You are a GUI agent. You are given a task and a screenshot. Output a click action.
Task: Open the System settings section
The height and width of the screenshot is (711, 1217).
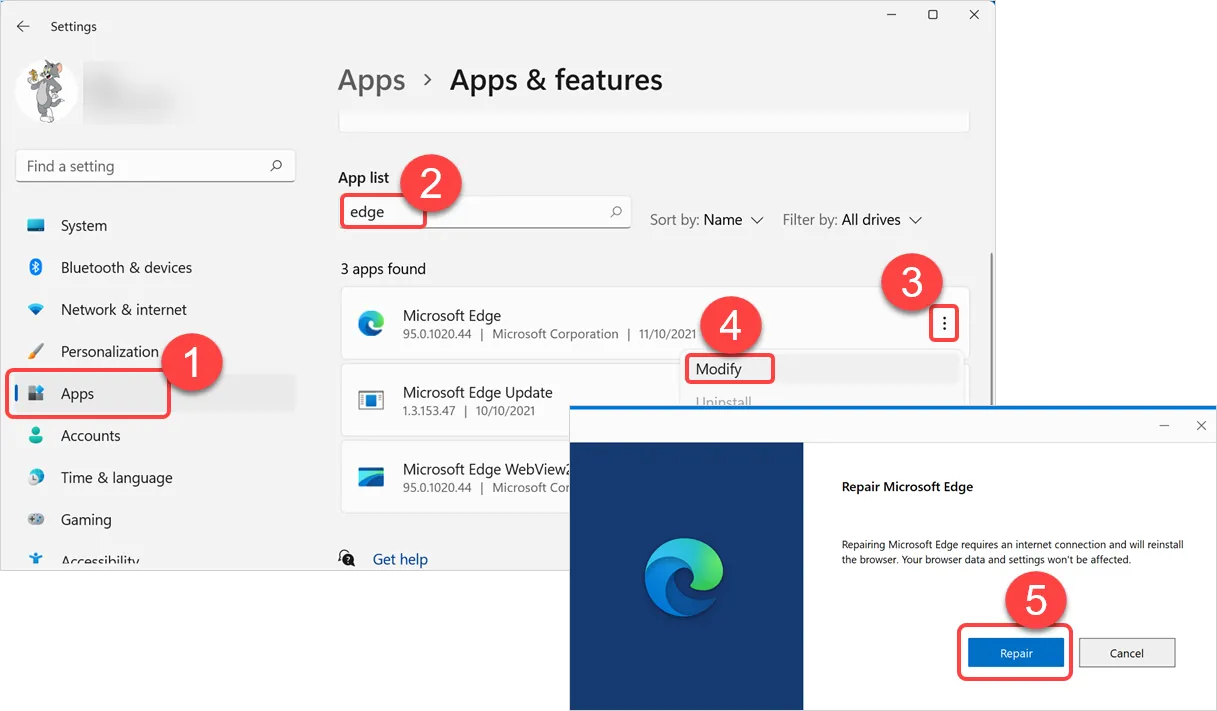pos(85,225)
